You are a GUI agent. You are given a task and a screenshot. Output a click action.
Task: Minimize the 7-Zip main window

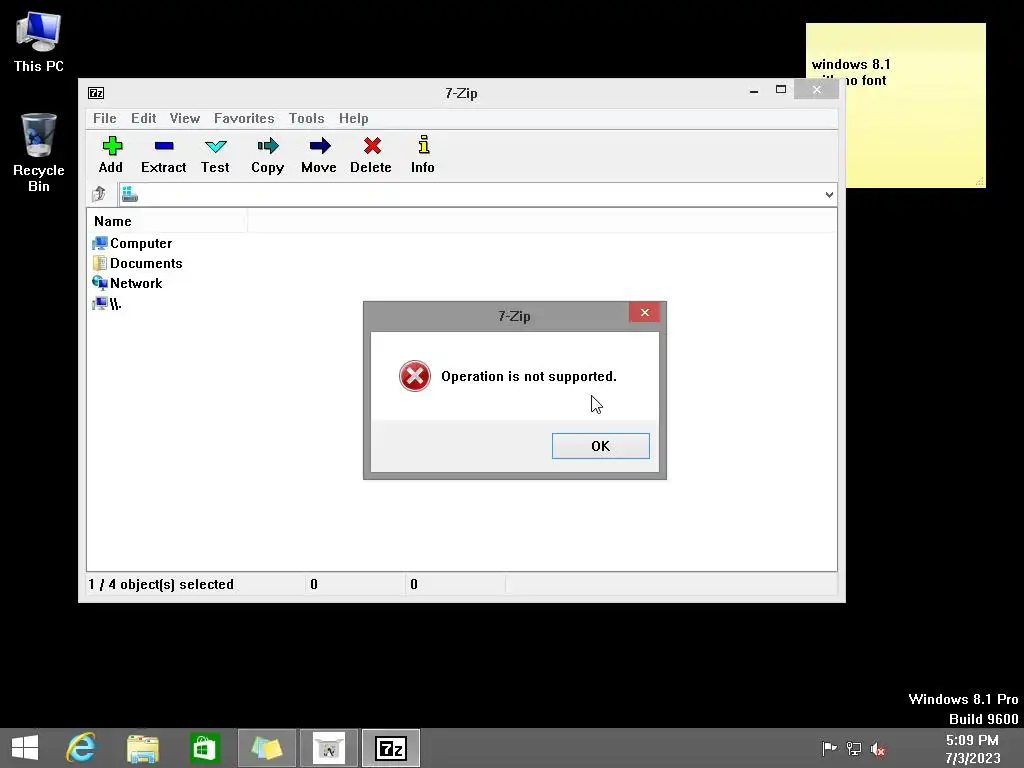(x=754, y=90)
